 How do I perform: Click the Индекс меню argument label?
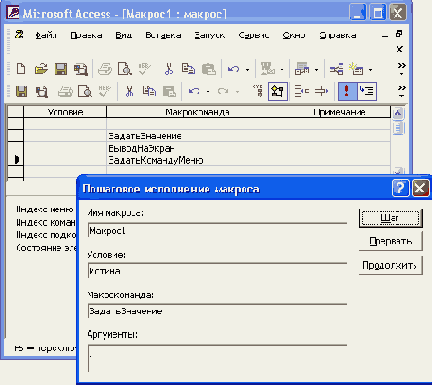[x=45, y=209]
